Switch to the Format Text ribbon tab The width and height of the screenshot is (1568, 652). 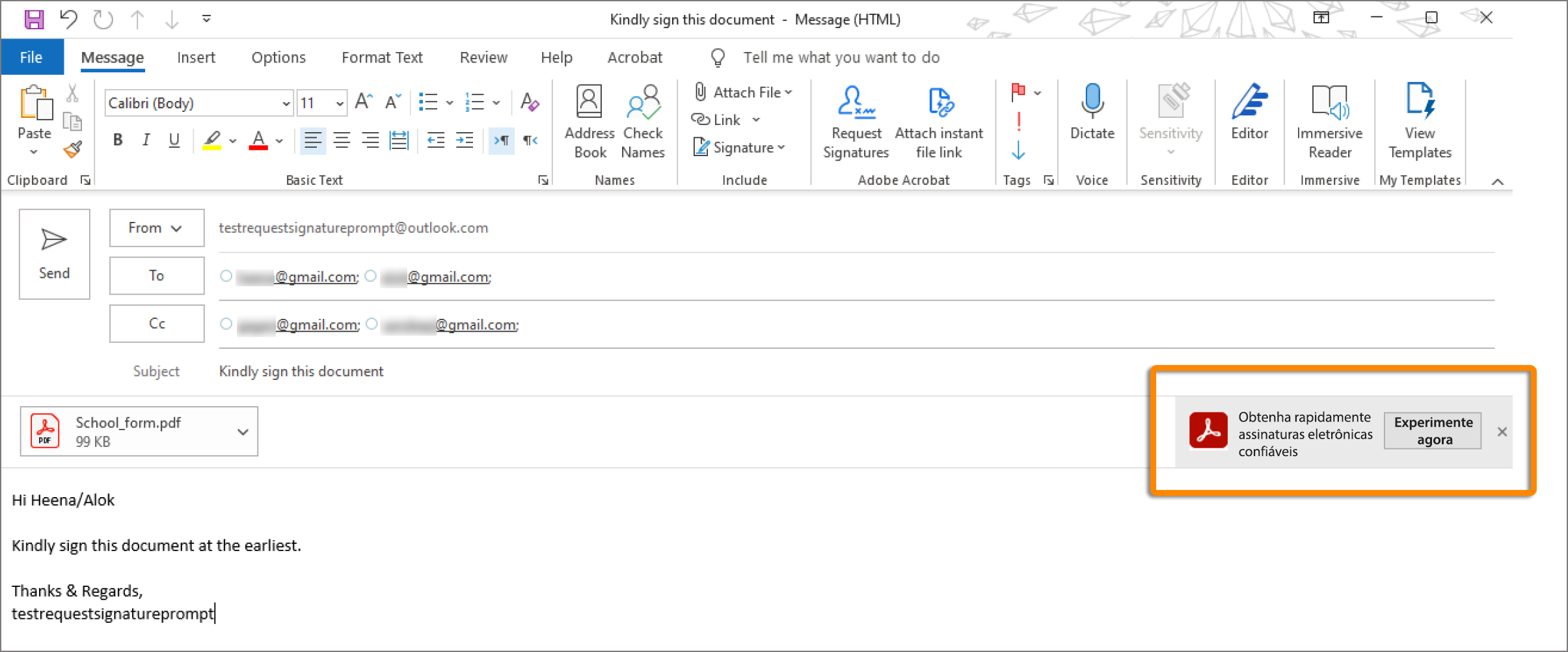point(381,57)
